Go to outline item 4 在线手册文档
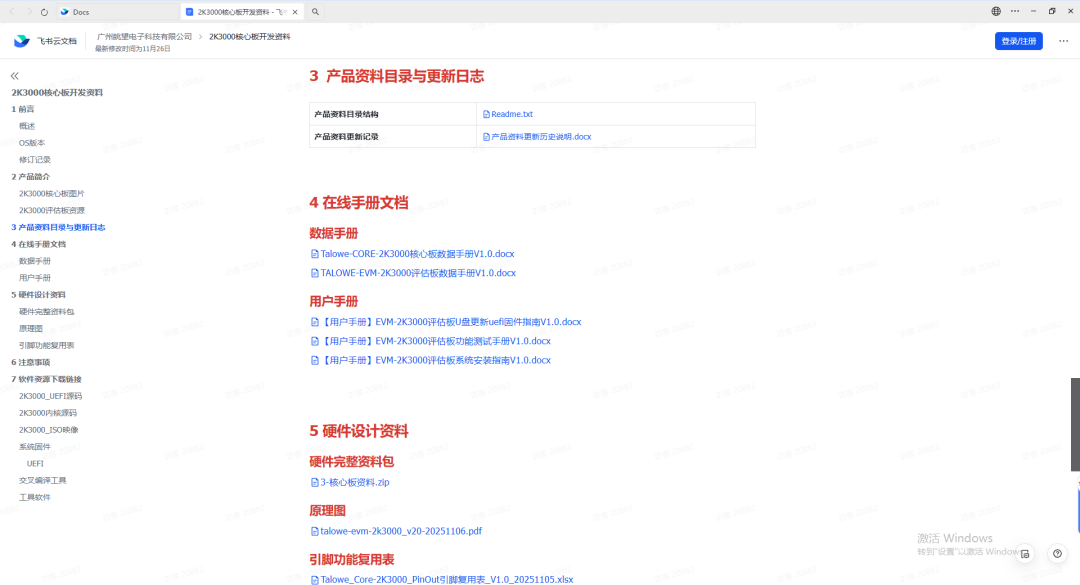This screenshot has height=585, width=1080. [x=39, y=244]
